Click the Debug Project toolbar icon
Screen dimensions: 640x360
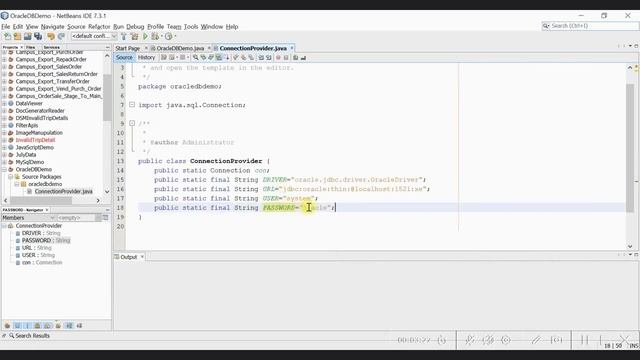tap(155, 37)
